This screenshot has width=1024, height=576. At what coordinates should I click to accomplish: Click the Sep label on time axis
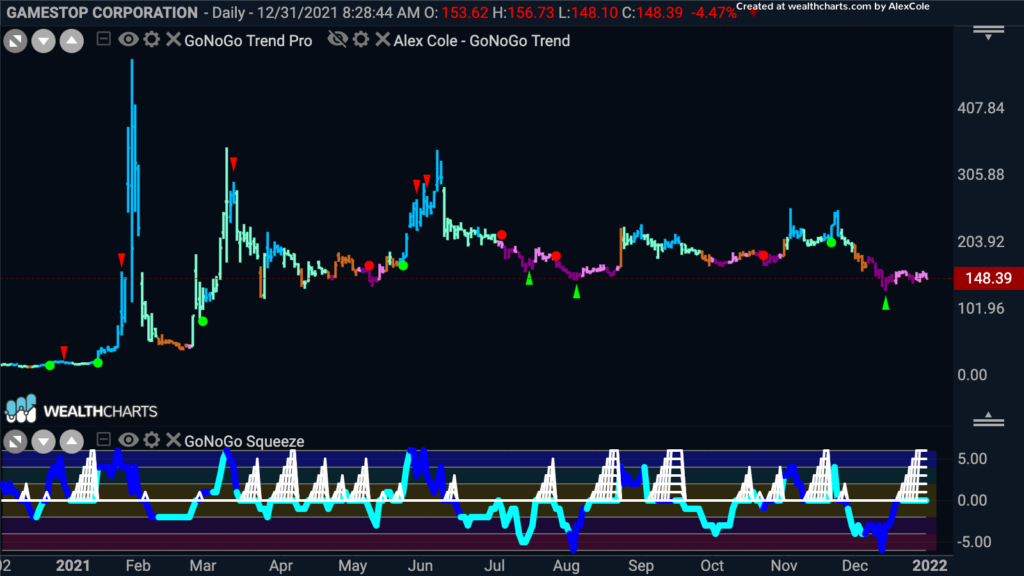(x=641, y=566)
